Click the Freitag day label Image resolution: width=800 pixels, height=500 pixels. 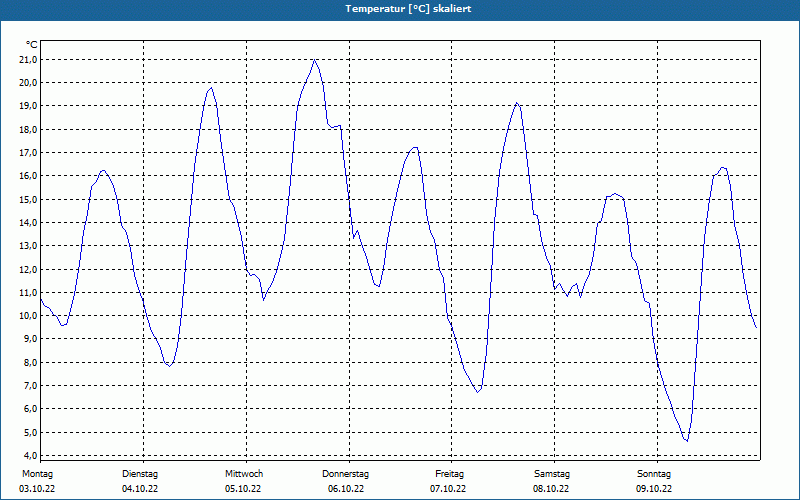pos(449,474)
